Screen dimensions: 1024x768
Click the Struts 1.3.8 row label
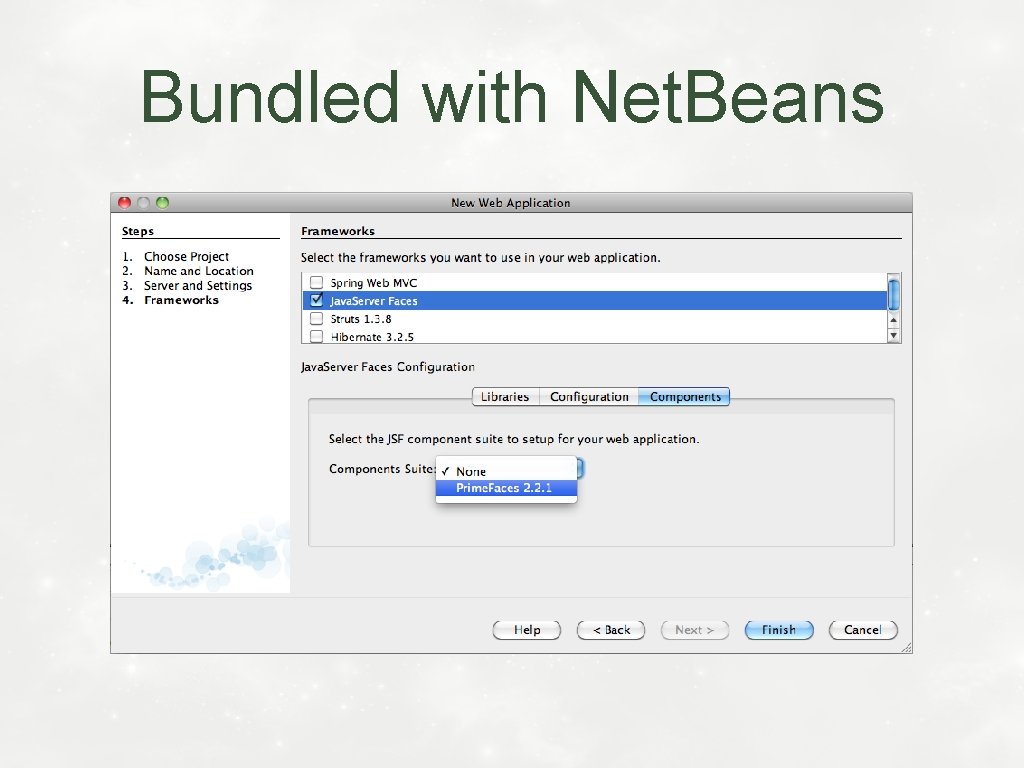(360, 319)
